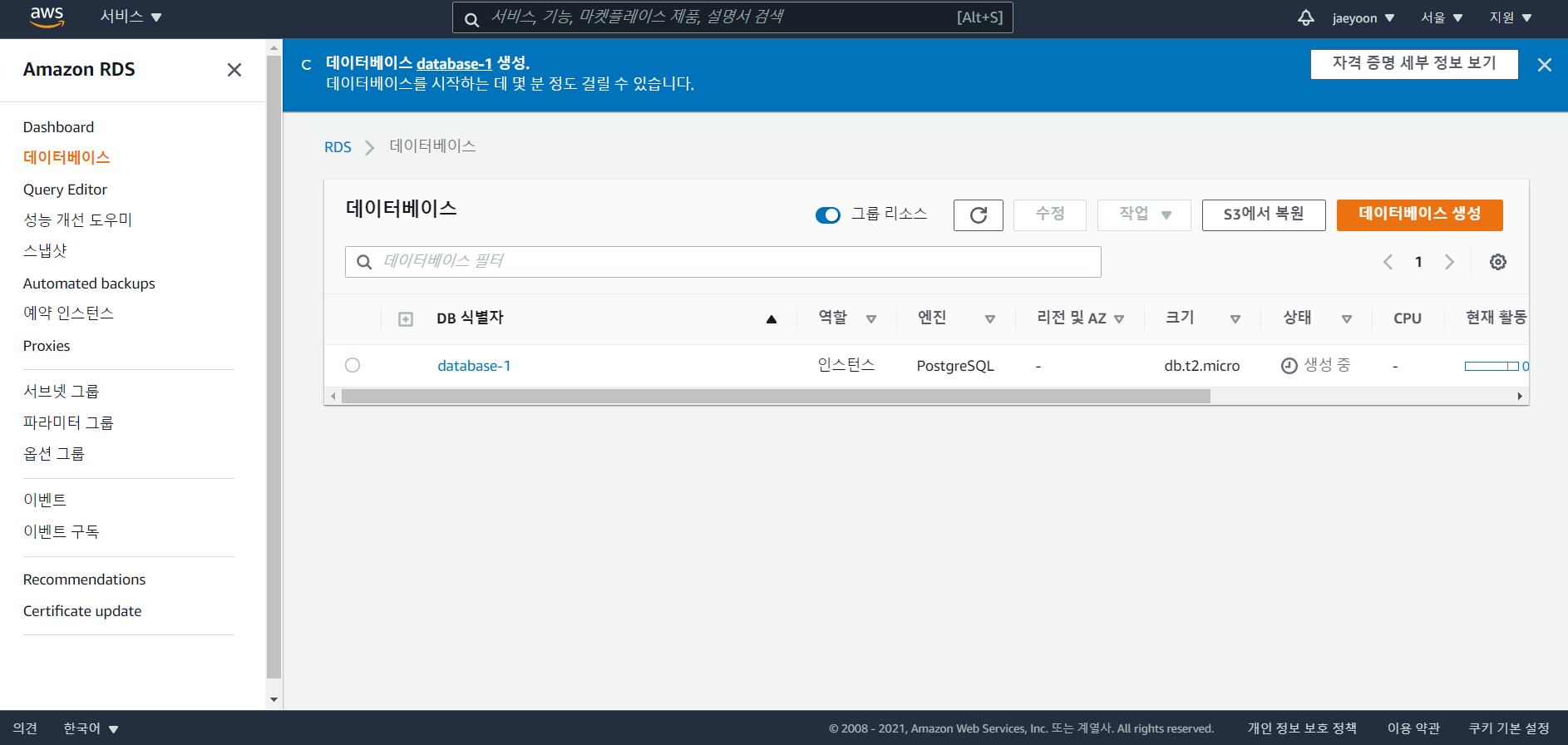This screenshot has height=745, width=1568.
Task: Focus the 데이터베이스 필터 search field
Action: (x=723, y=262)
